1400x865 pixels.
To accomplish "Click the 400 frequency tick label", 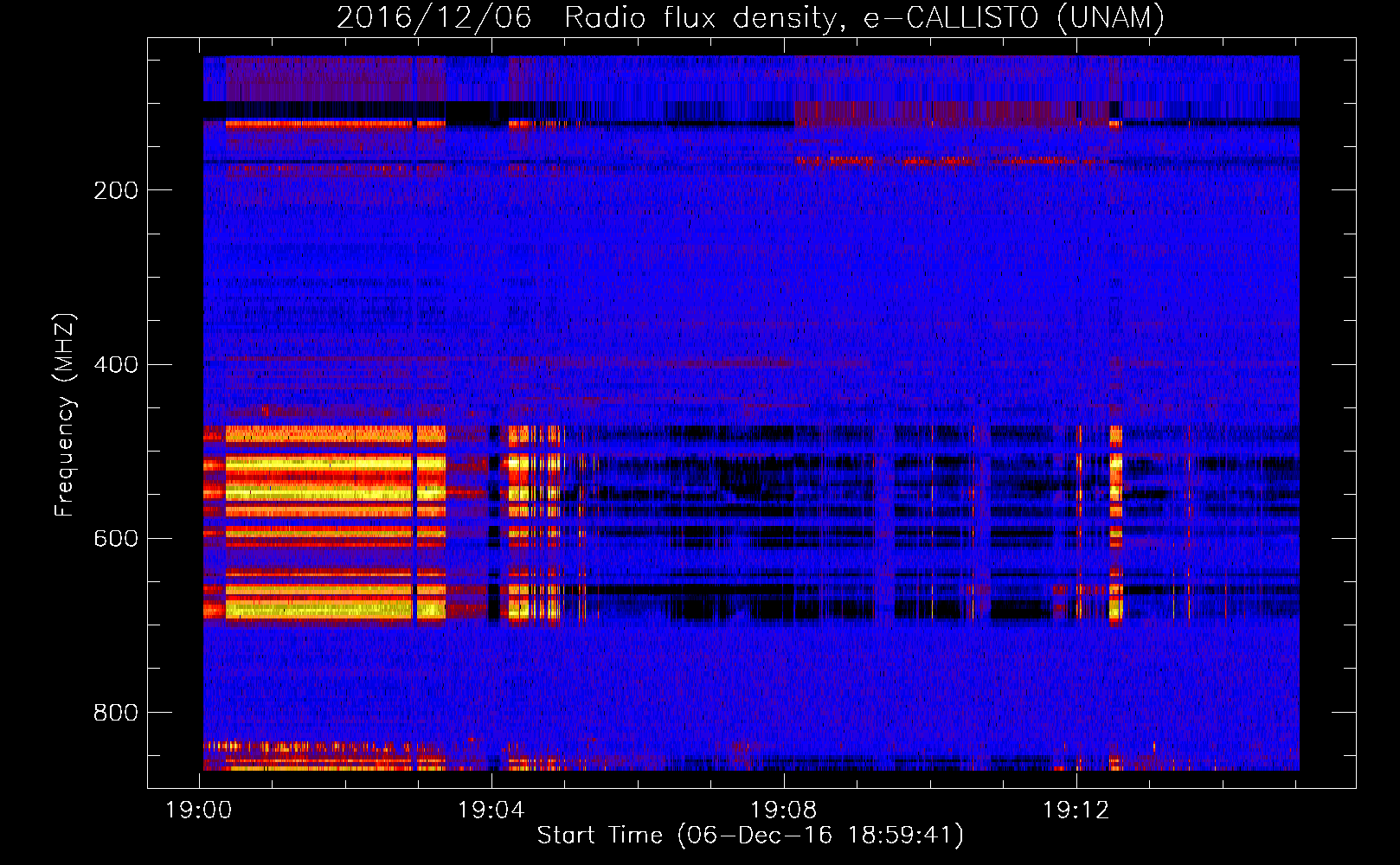I will pyautogui.click(x=116, y=364).
